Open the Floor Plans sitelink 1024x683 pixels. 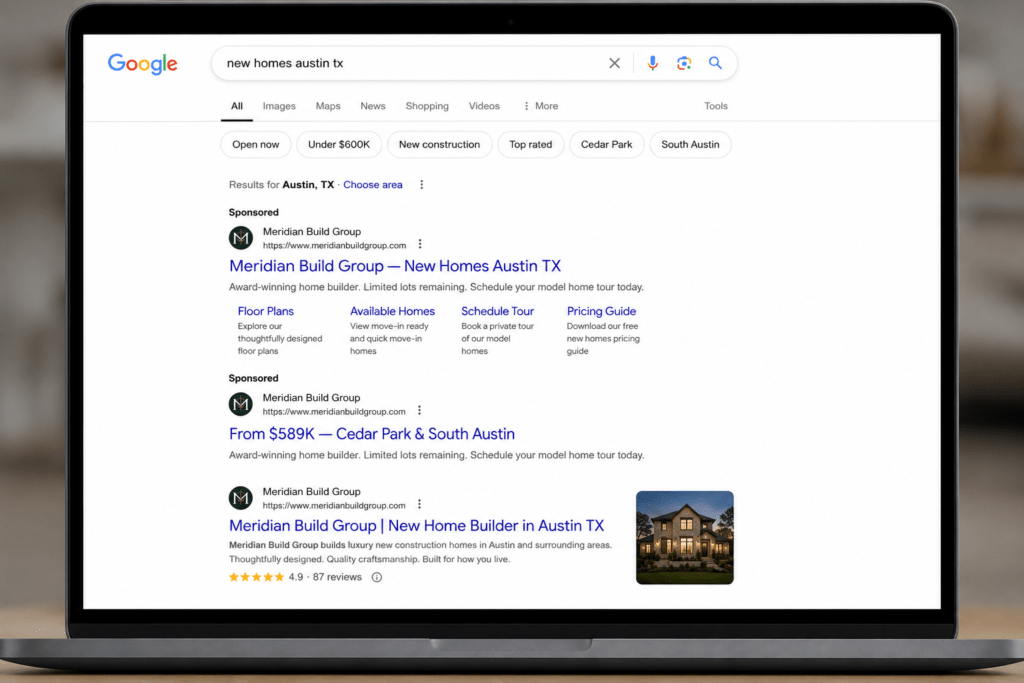coord(266,311)
